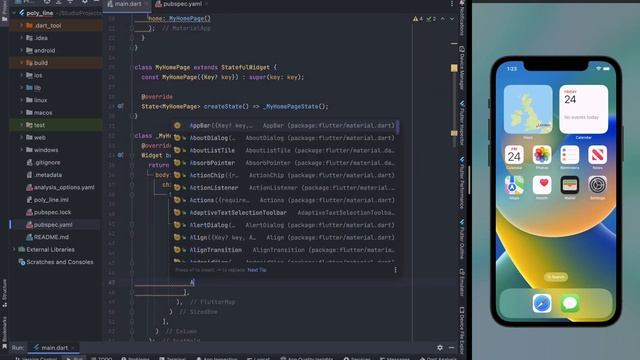Go to the next highlighted problem arrow

point(452,19)
